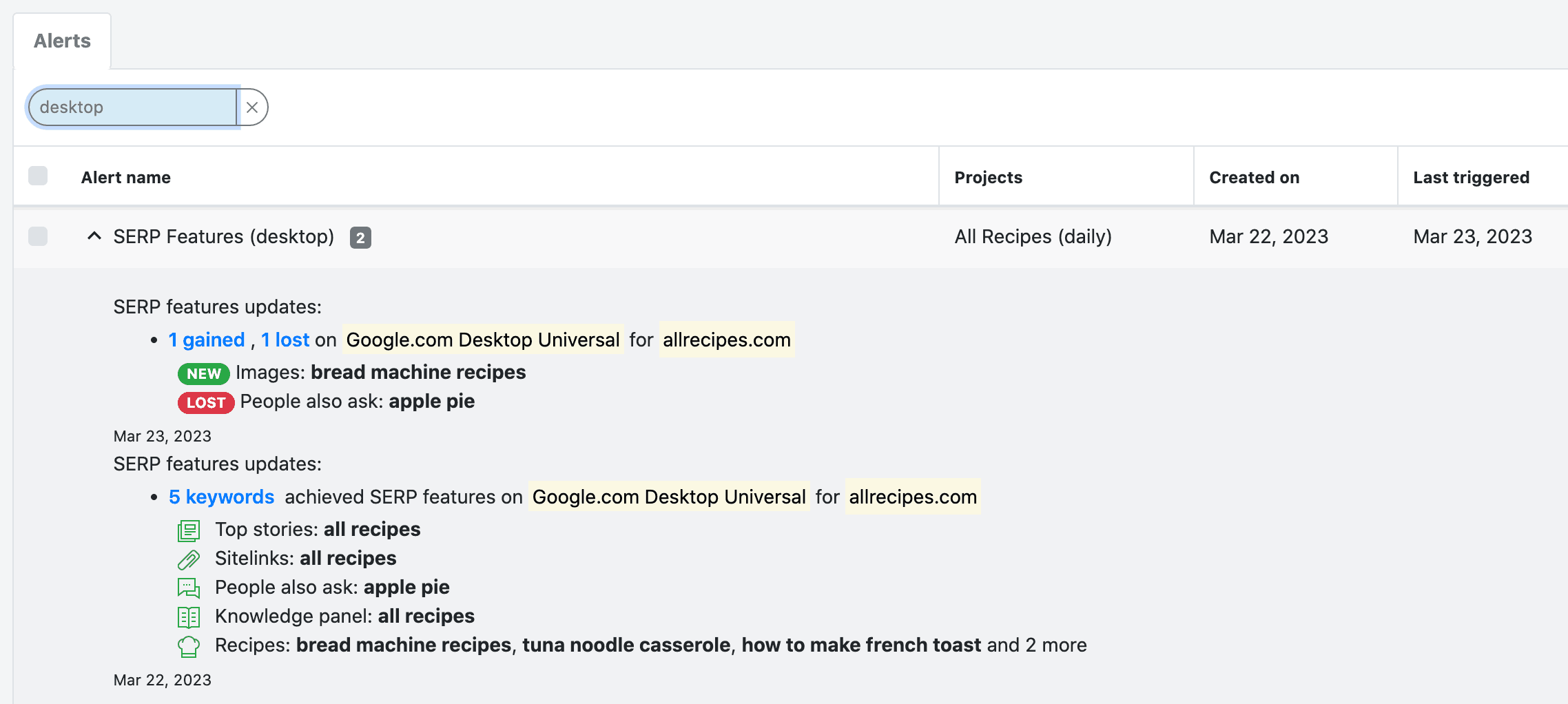Open the '1 gained' link
Screen dimensions: 1568x704
[x=207, y=340]
